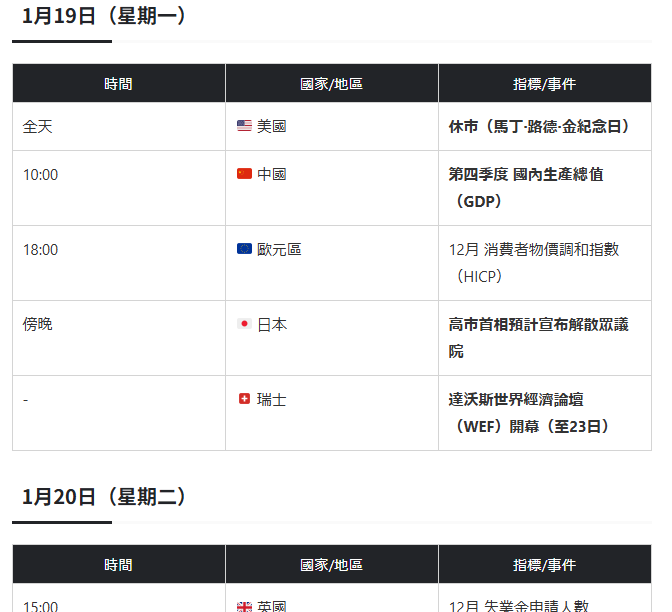Viewport: 672px width, 612px height.
Task: Select the 第四季度 國內生產總值 GDP event
Action: coord(526,187)
